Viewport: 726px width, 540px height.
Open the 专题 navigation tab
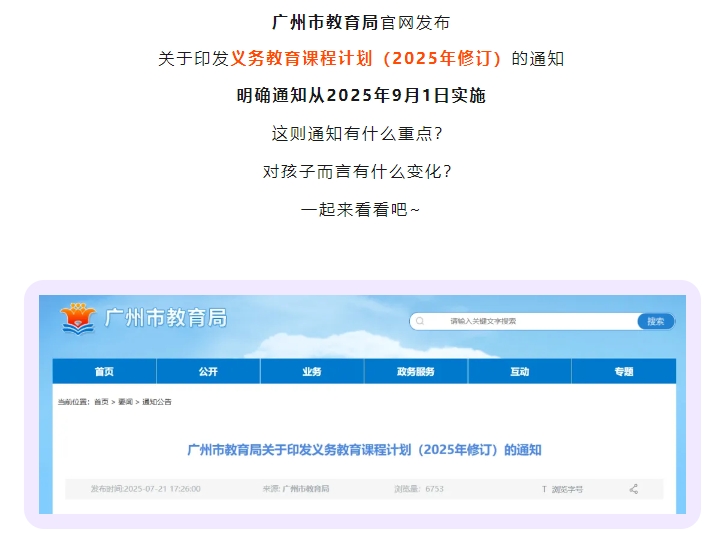tap(624, 372)
